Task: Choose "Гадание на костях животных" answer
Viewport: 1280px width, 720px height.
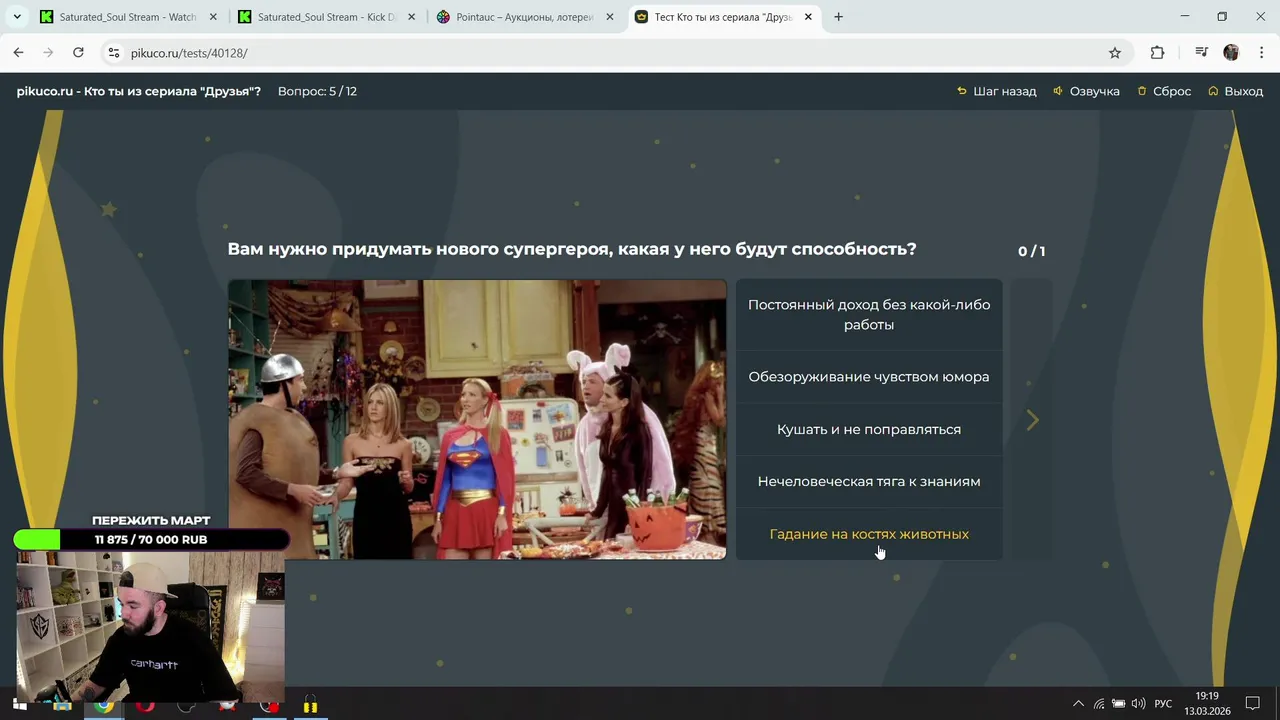Action: pos(869,534)
